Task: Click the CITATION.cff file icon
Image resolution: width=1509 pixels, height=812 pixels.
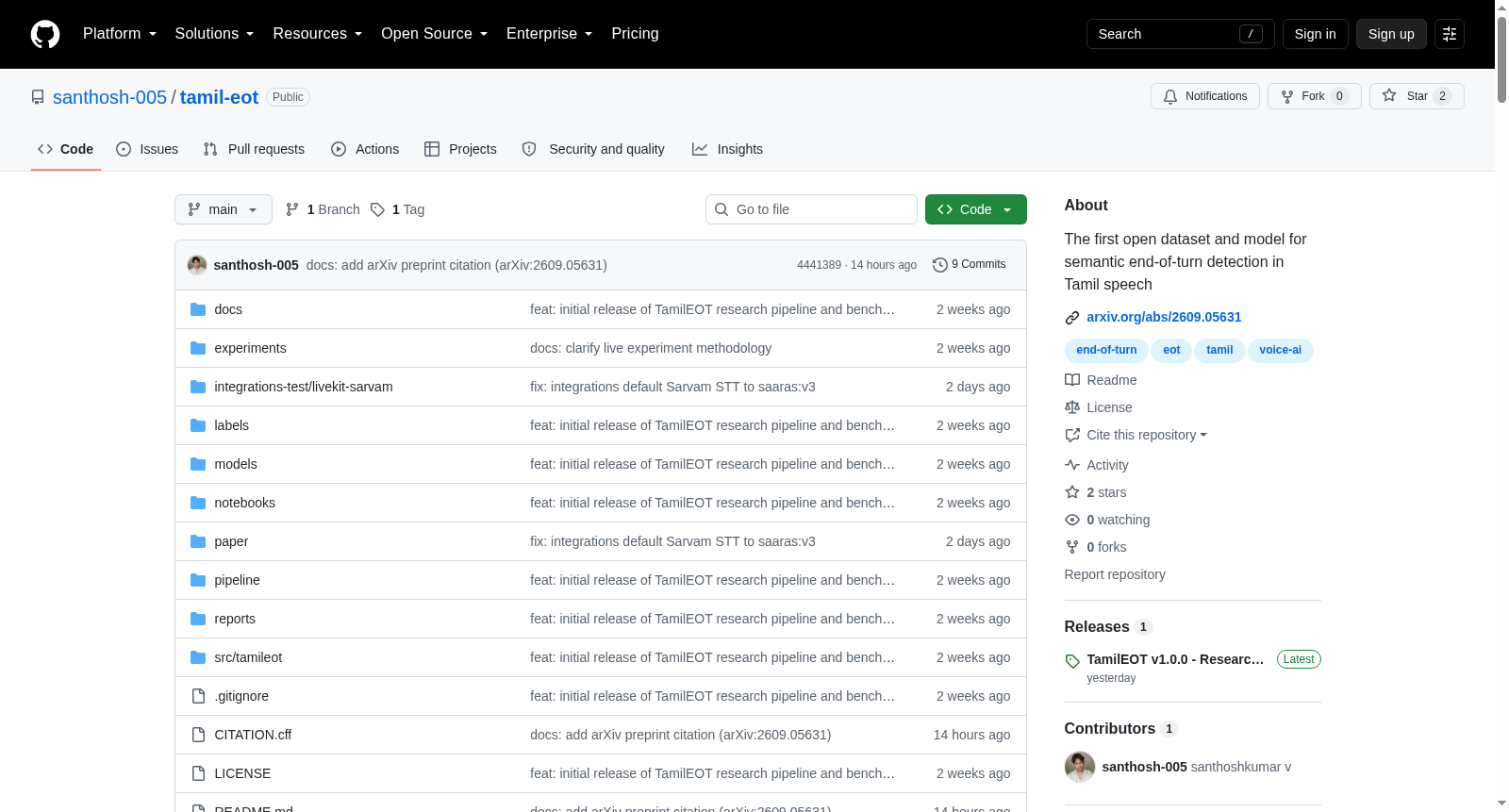Action: pos(198,735)
